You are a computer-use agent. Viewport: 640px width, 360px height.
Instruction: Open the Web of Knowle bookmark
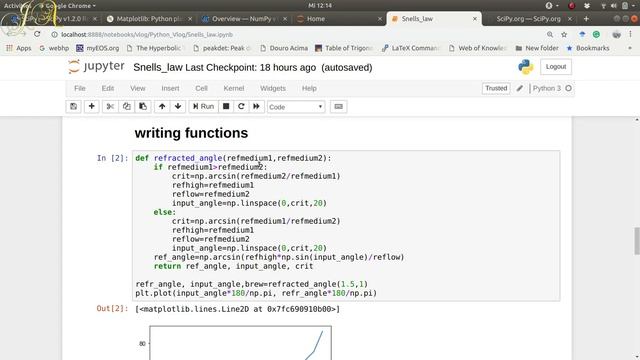(x=478, y=48)
